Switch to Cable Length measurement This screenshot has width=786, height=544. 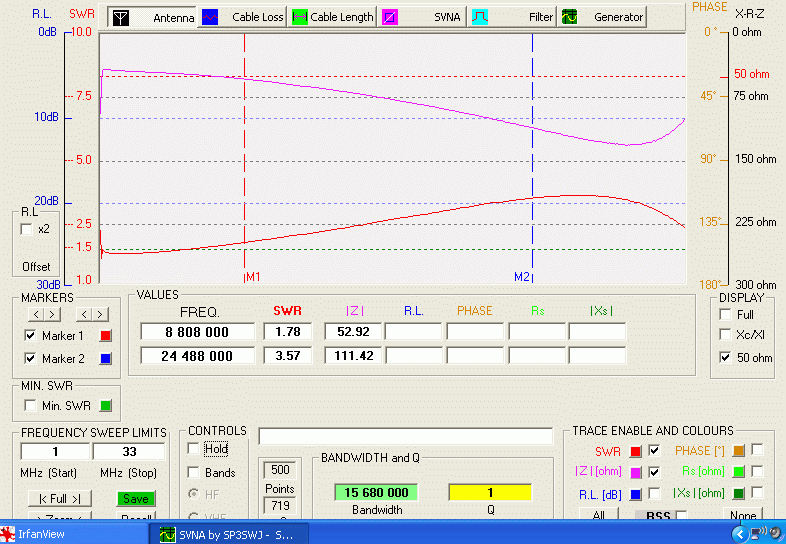tap(333, 17)
